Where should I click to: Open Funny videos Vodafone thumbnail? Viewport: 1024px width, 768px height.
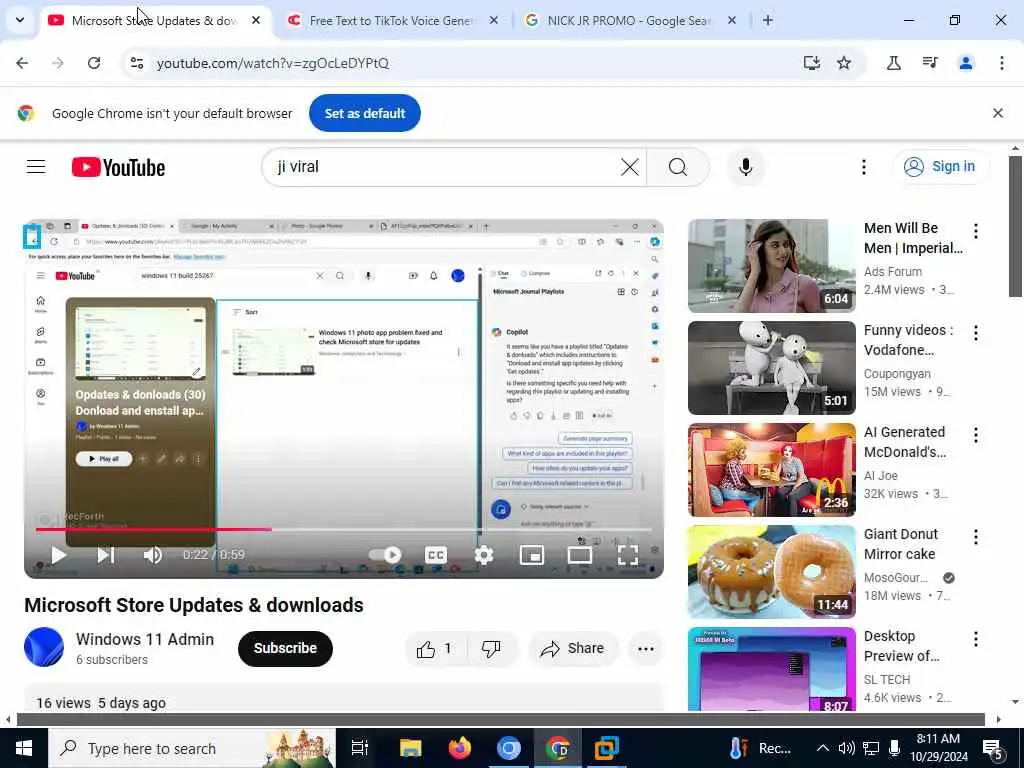coord(771,368)
